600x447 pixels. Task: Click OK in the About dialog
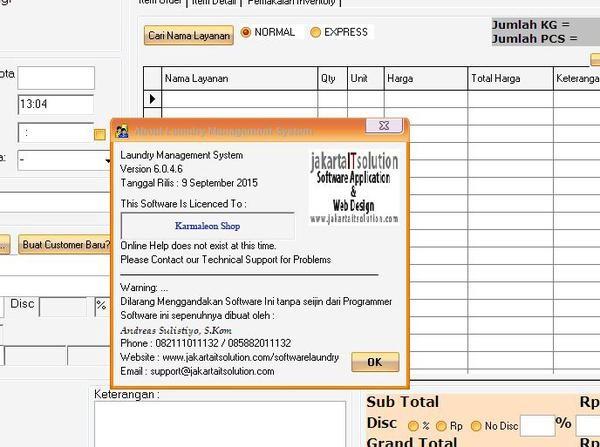pyautogui.click(x=375, y=361)
